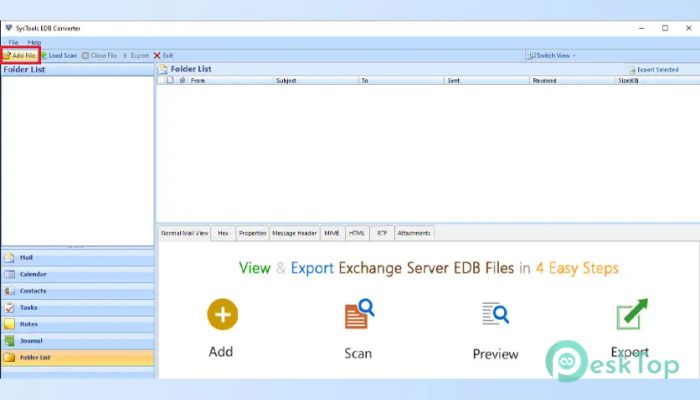
Task: Select Mail in the navigation pane
Action: (x=78, y=258)
